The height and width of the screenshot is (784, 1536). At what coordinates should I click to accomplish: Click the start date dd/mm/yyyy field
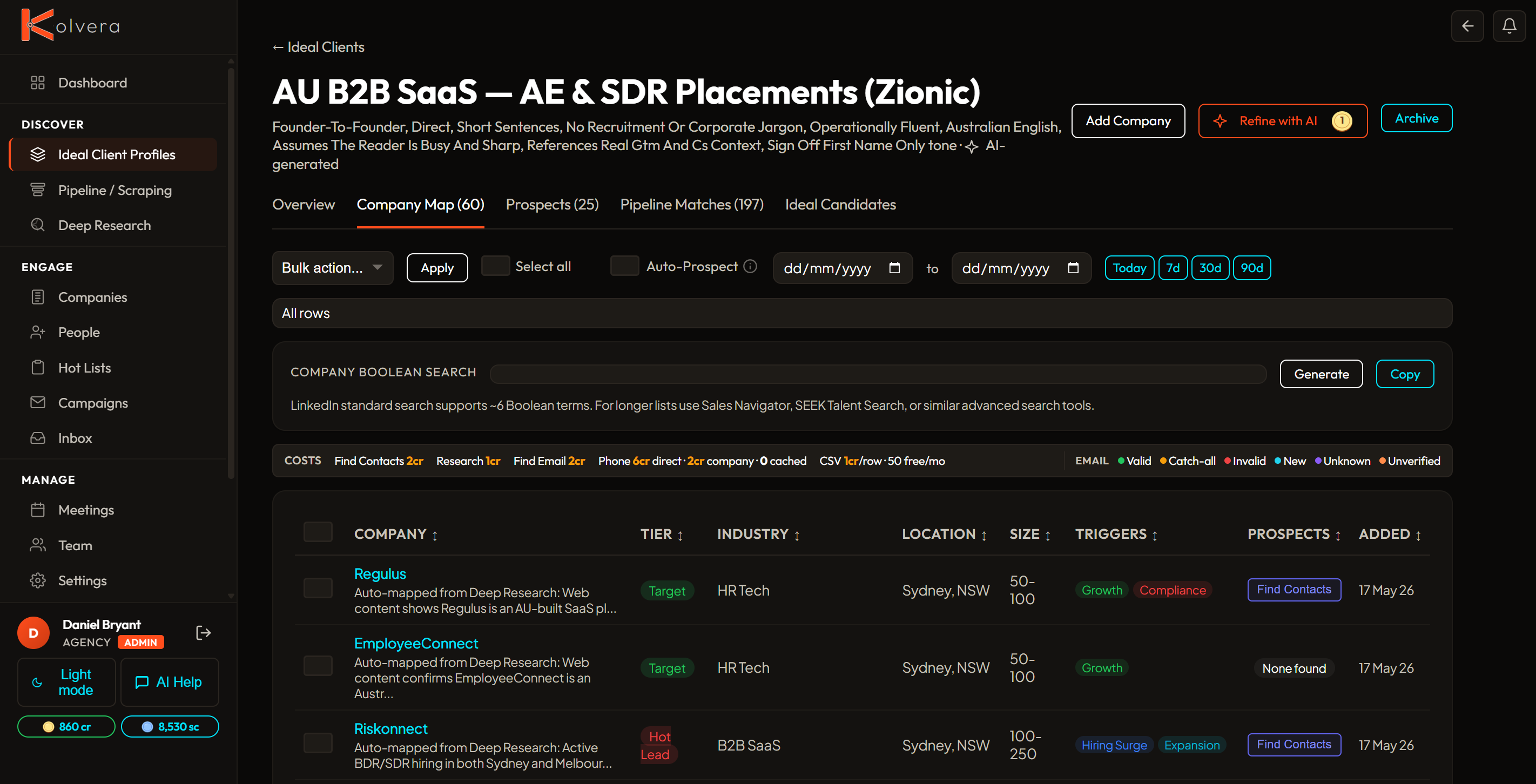[843, 268]
